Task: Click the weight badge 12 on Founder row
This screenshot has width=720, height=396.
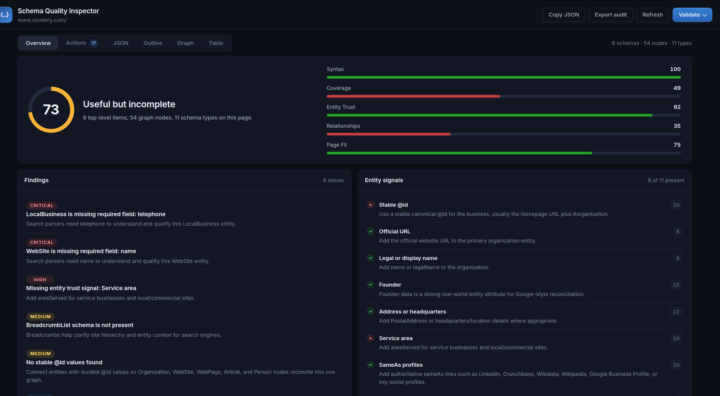Action: 676,285
